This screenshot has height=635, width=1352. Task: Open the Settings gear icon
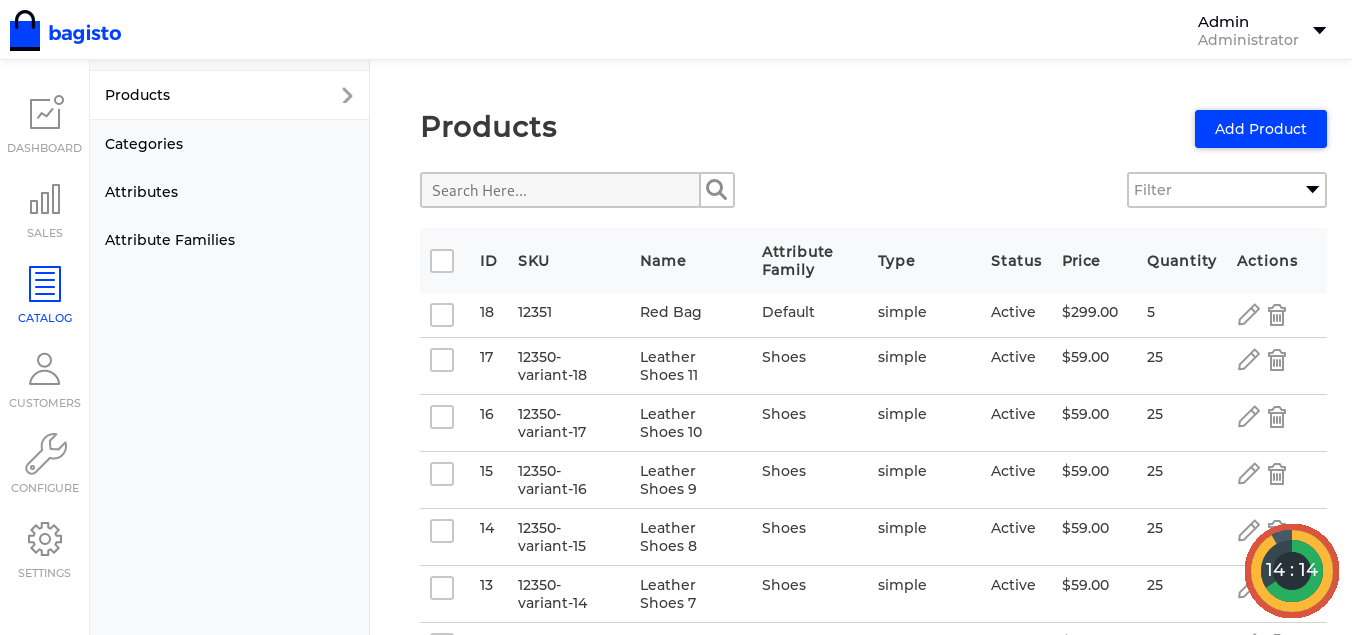coord(45,539)
